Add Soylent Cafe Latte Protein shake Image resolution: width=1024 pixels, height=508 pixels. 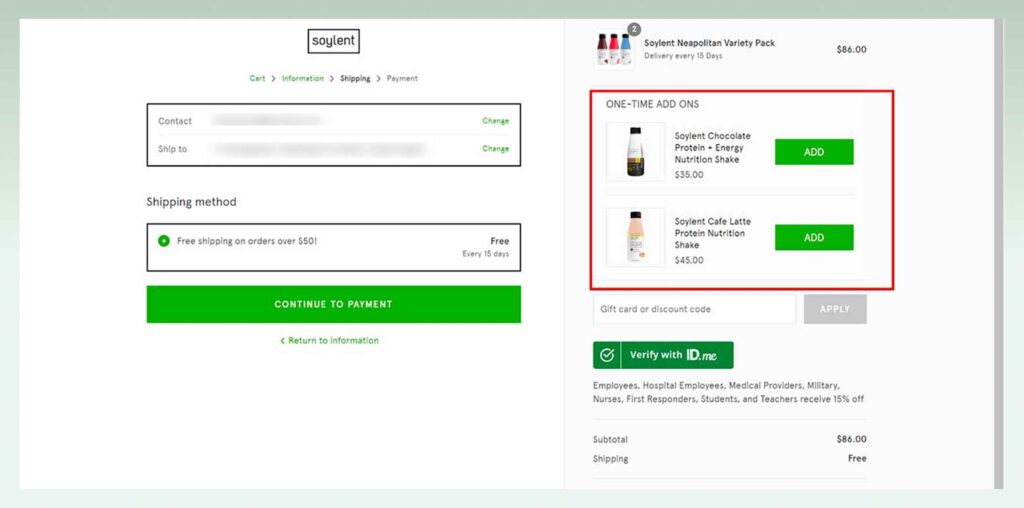point(814,237)
